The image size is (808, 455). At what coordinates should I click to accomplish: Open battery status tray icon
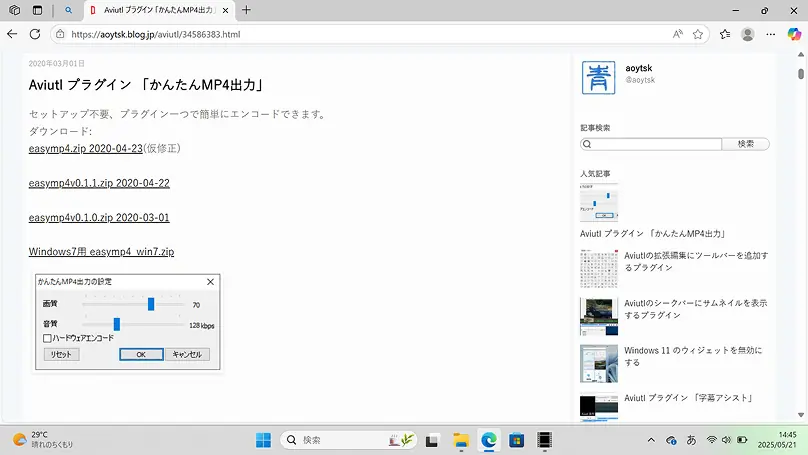(x=742, y=440)
